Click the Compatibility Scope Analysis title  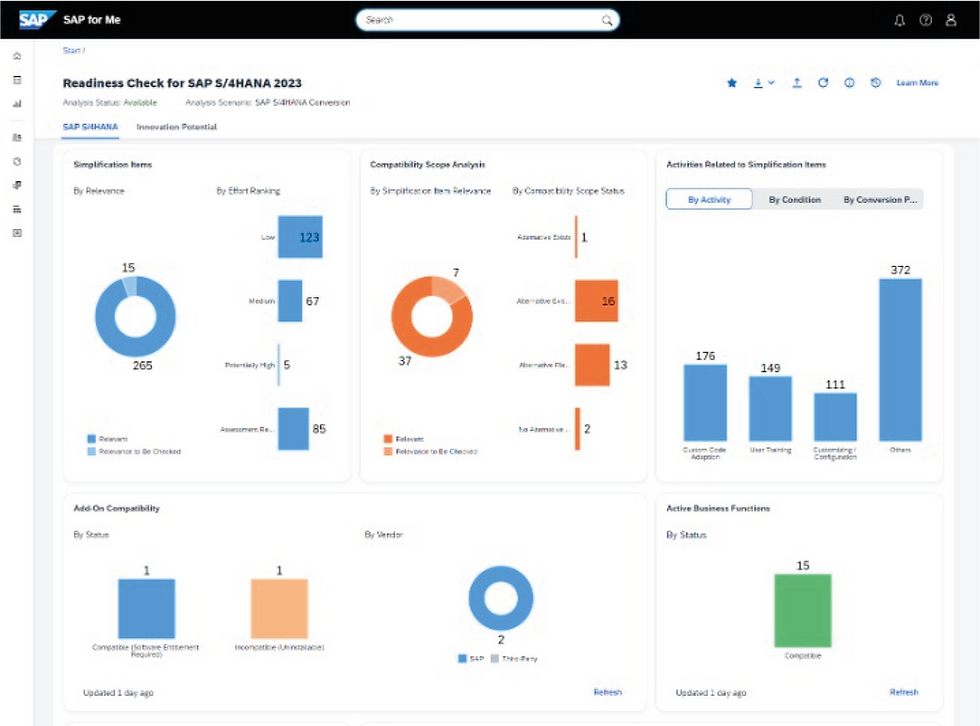[x=428, y=164]
